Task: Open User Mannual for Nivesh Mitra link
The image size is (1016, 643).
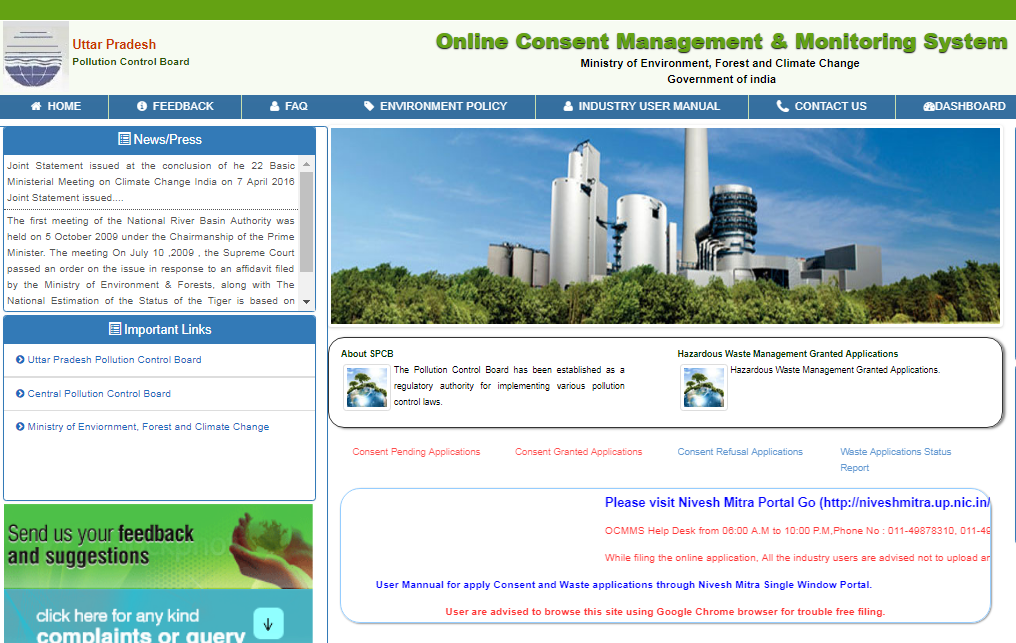Action: pyautogui.click(x=624, y=585)
